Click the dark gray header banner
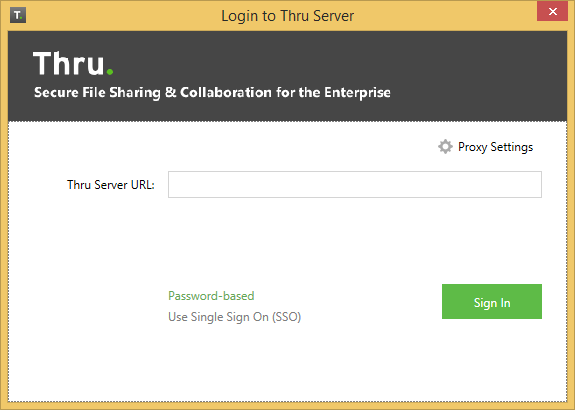This screenshot has width=575, height=410. [288, 76]
